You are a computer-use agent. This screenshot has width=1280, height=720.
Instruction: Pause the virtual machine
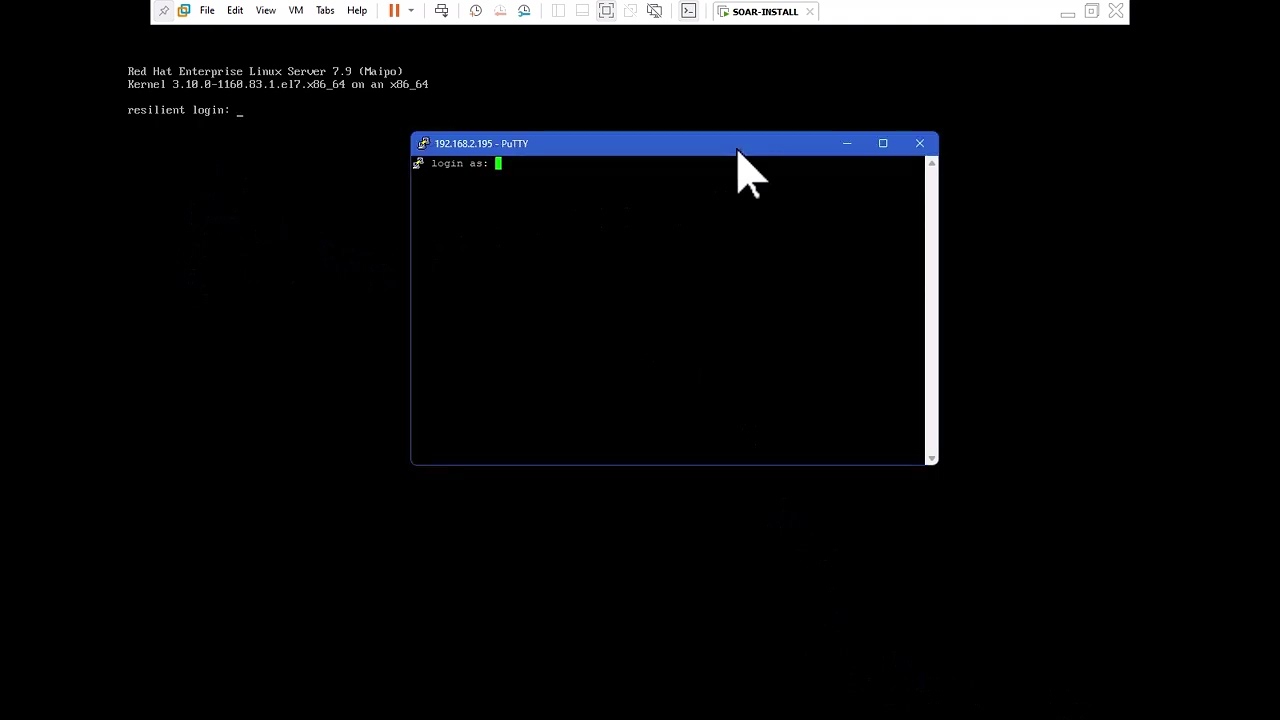coord(394,11)
